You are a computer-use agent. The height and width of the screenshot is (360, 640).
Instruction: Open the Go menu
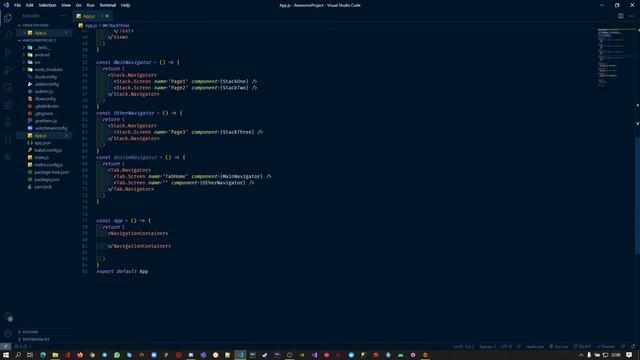point(78,5)
